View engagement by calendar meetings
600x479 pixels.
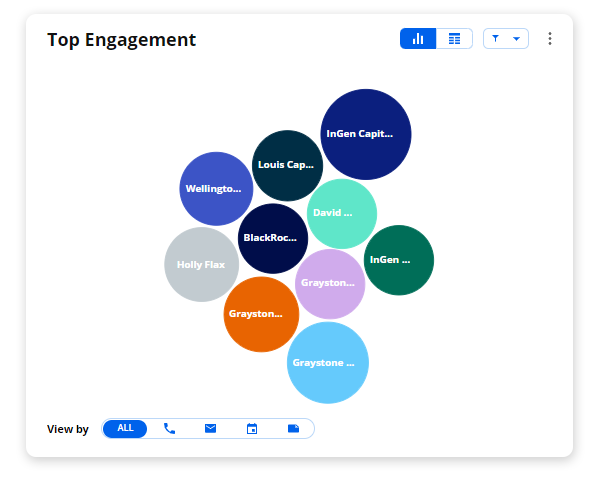pyautogui.click(x=252, y=428)
